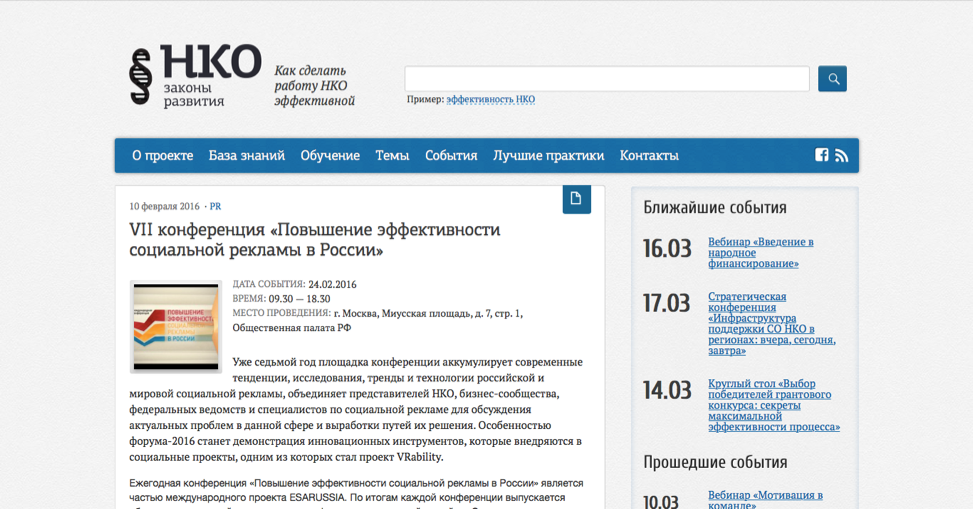Open the «Стратегическая конференция» event link

click(772, 323)
